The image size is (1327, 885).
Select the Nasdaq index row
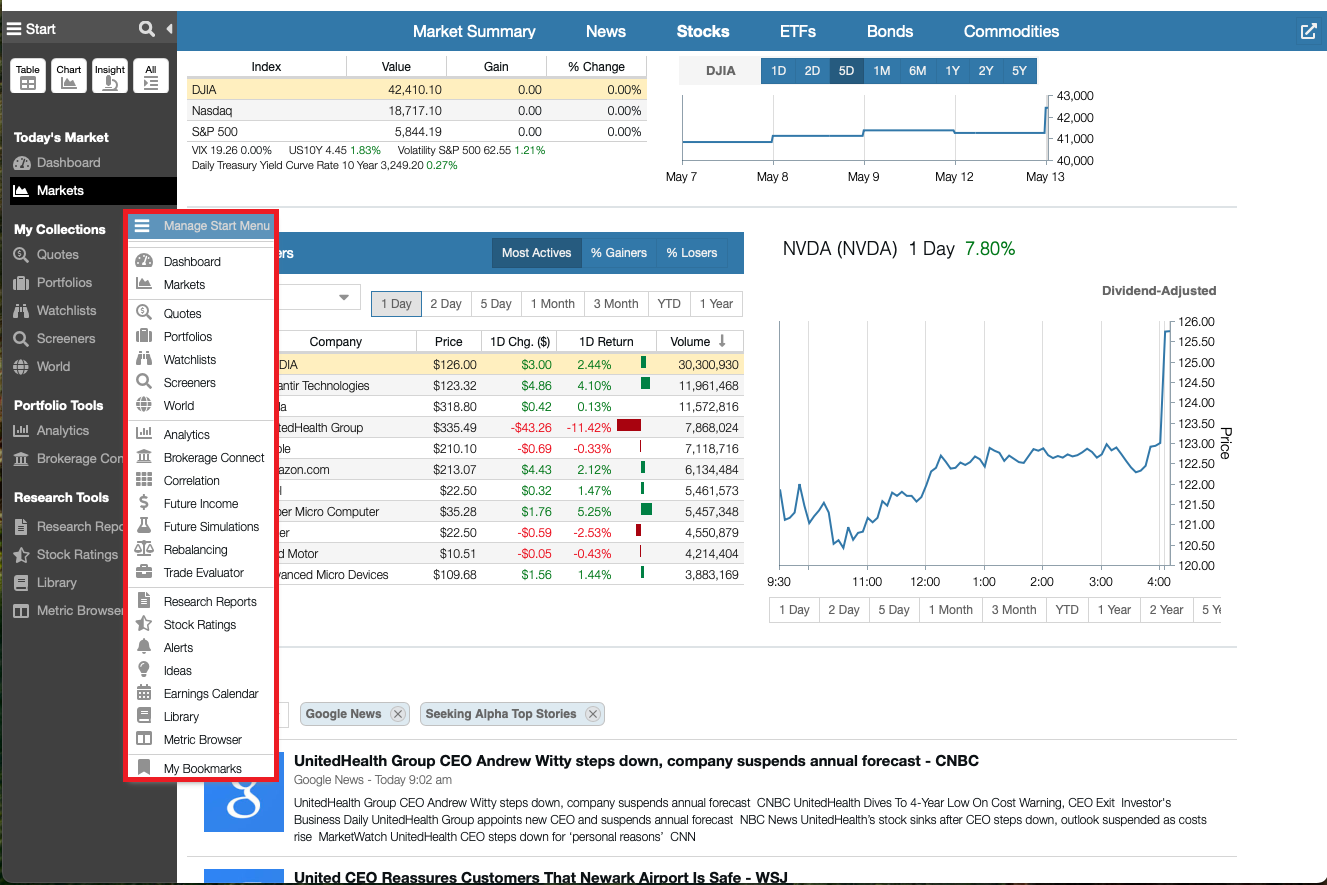[x=417, y=111]
